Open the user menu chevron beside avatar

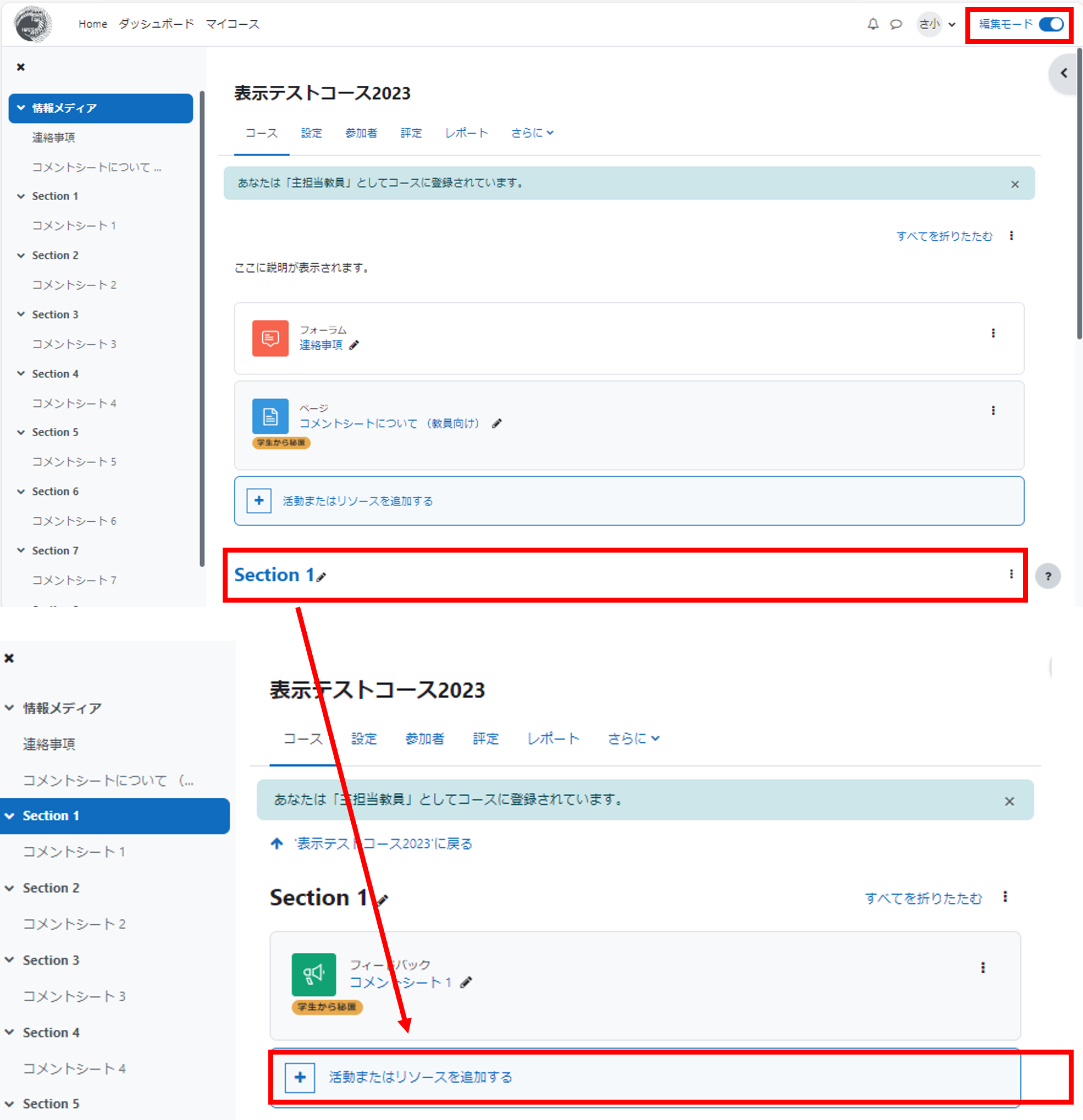click(x=952, y=25)
